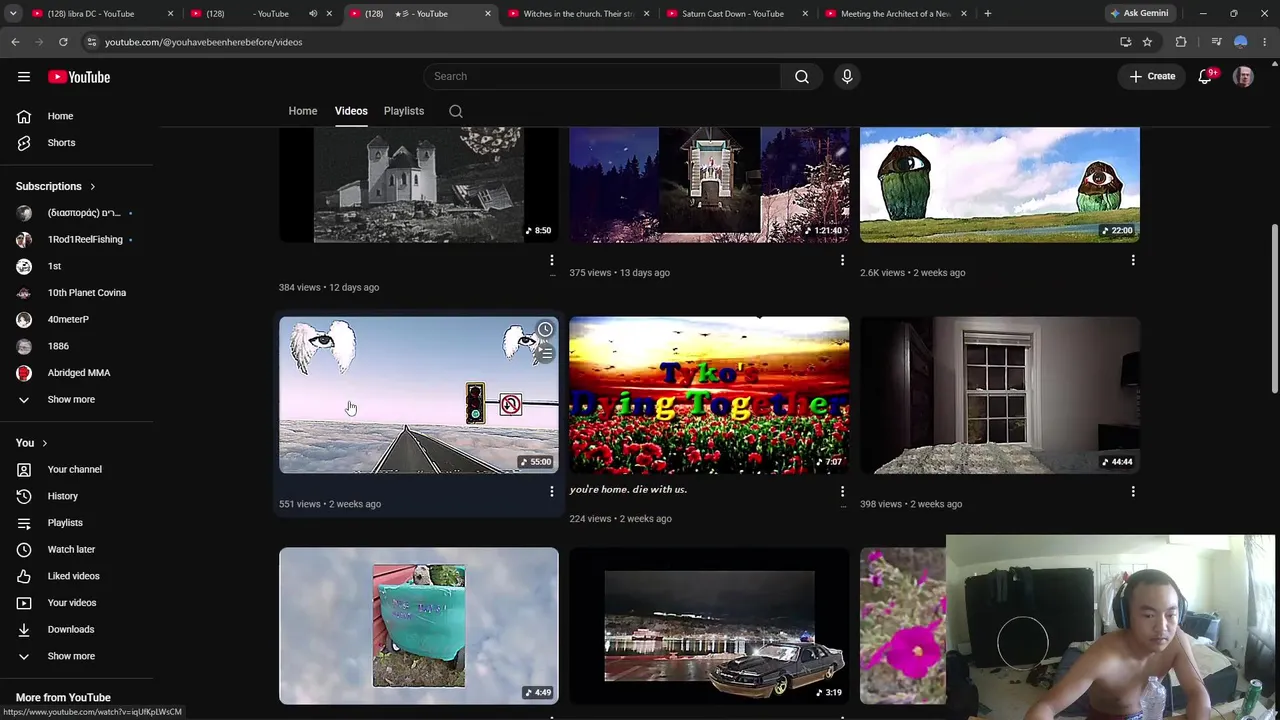Screen dimensions: 1280x720
Task: Start voice search with the microphone icon
Action: 847,76
